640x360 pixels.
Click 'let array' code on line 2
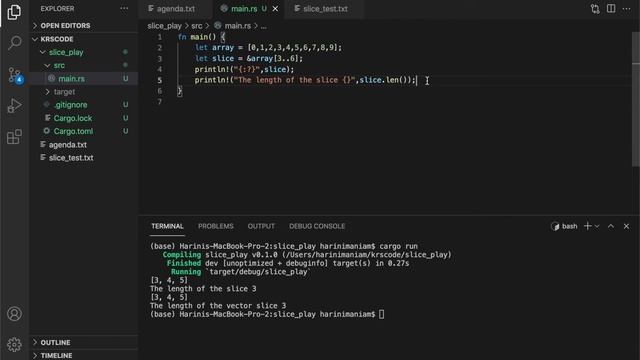pos(214,48)
